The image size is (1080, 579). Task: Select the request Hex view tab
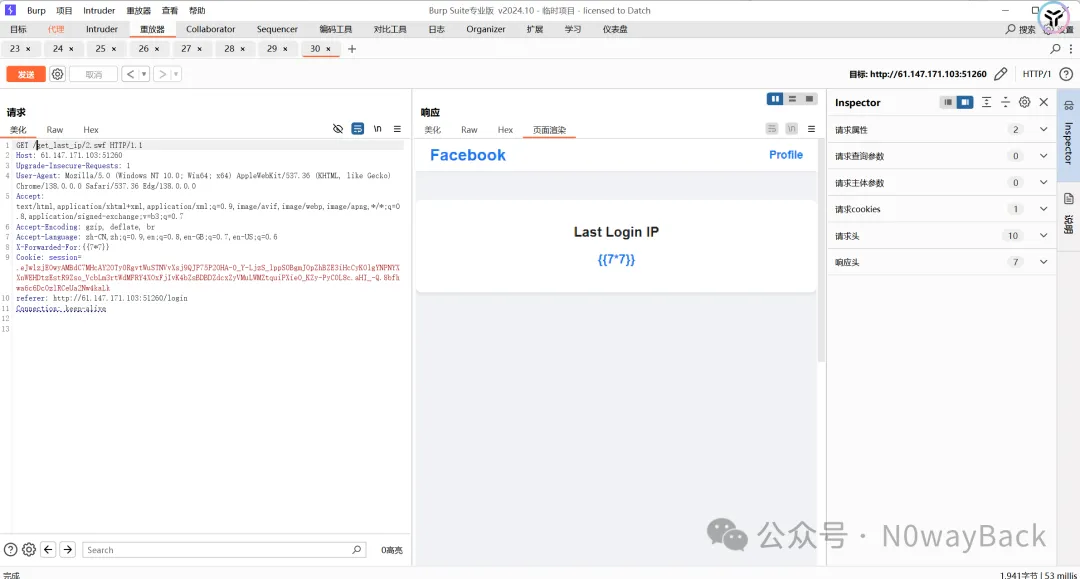click(91, 129)
